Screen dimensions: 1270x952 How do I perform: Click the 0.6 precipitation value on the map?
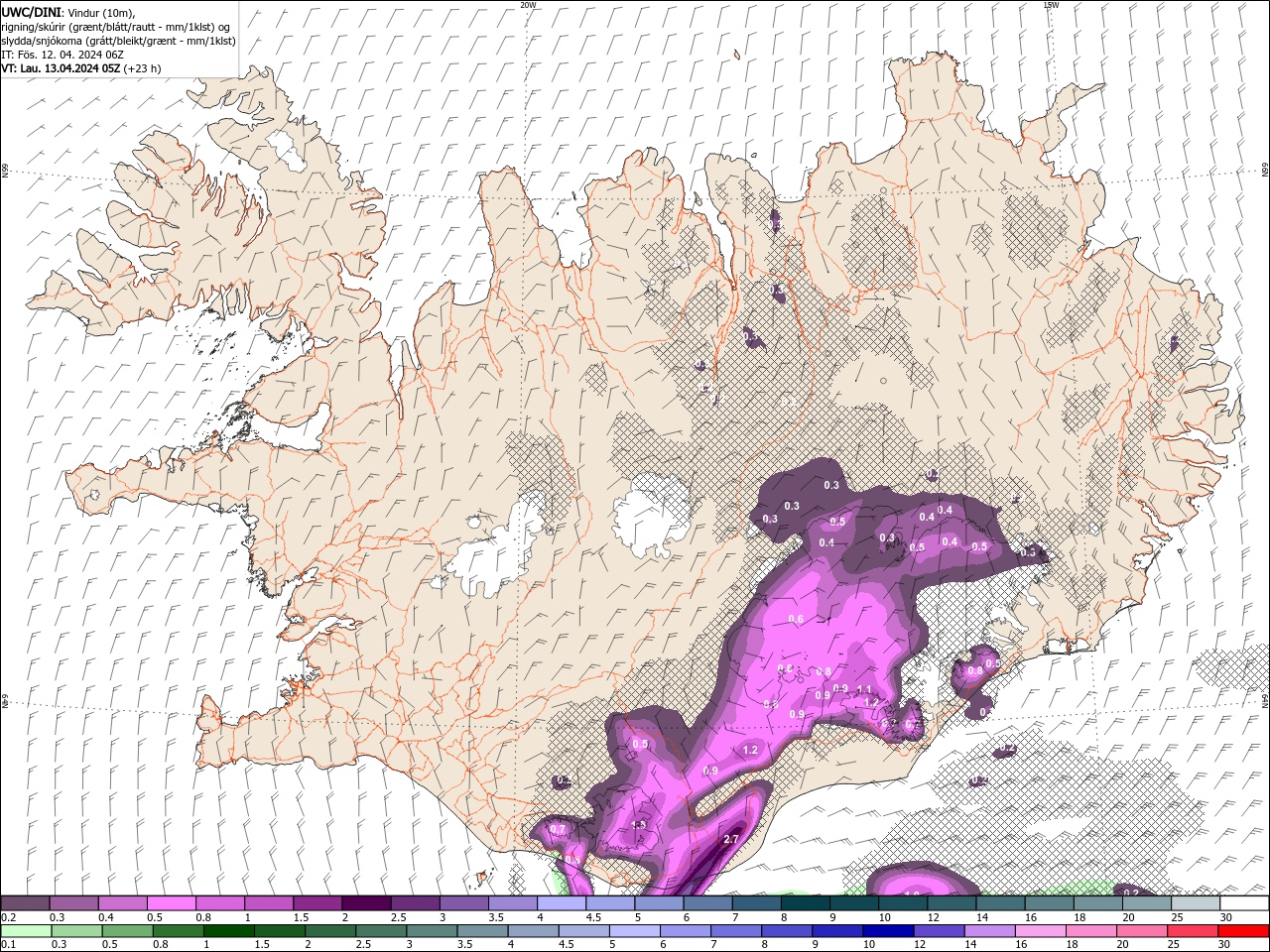tap(796, 620)
